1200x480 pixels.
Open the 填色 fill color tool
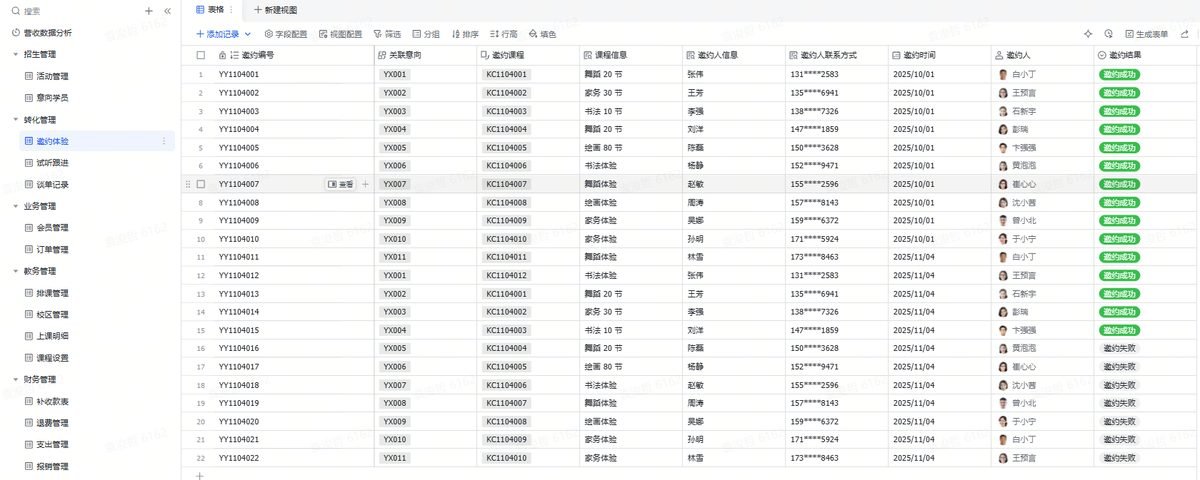point(541,34)
